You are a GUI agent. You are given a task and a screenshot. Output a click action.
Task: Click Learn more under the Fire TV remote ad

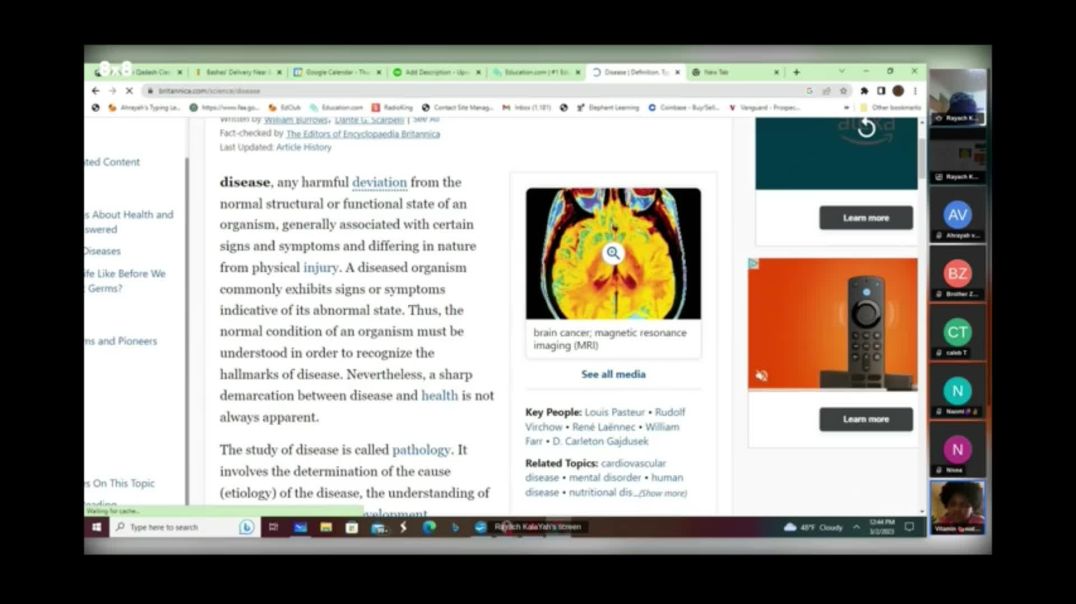866,419
